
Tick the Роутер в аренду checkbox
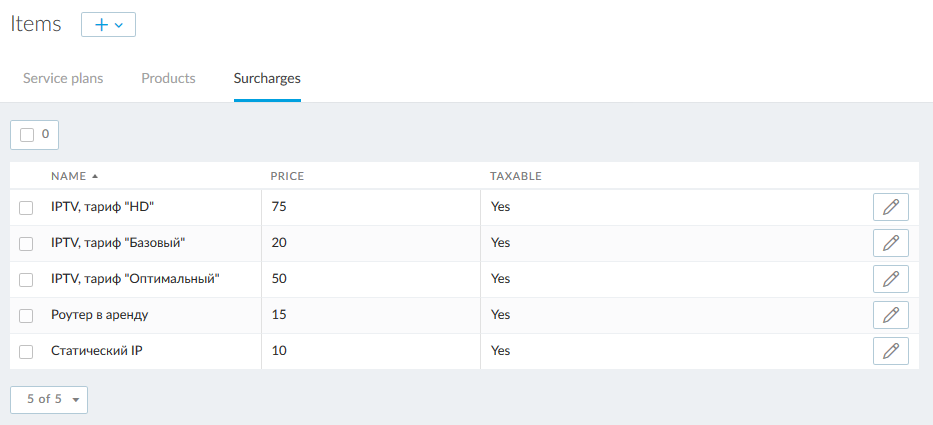point(27,316)
